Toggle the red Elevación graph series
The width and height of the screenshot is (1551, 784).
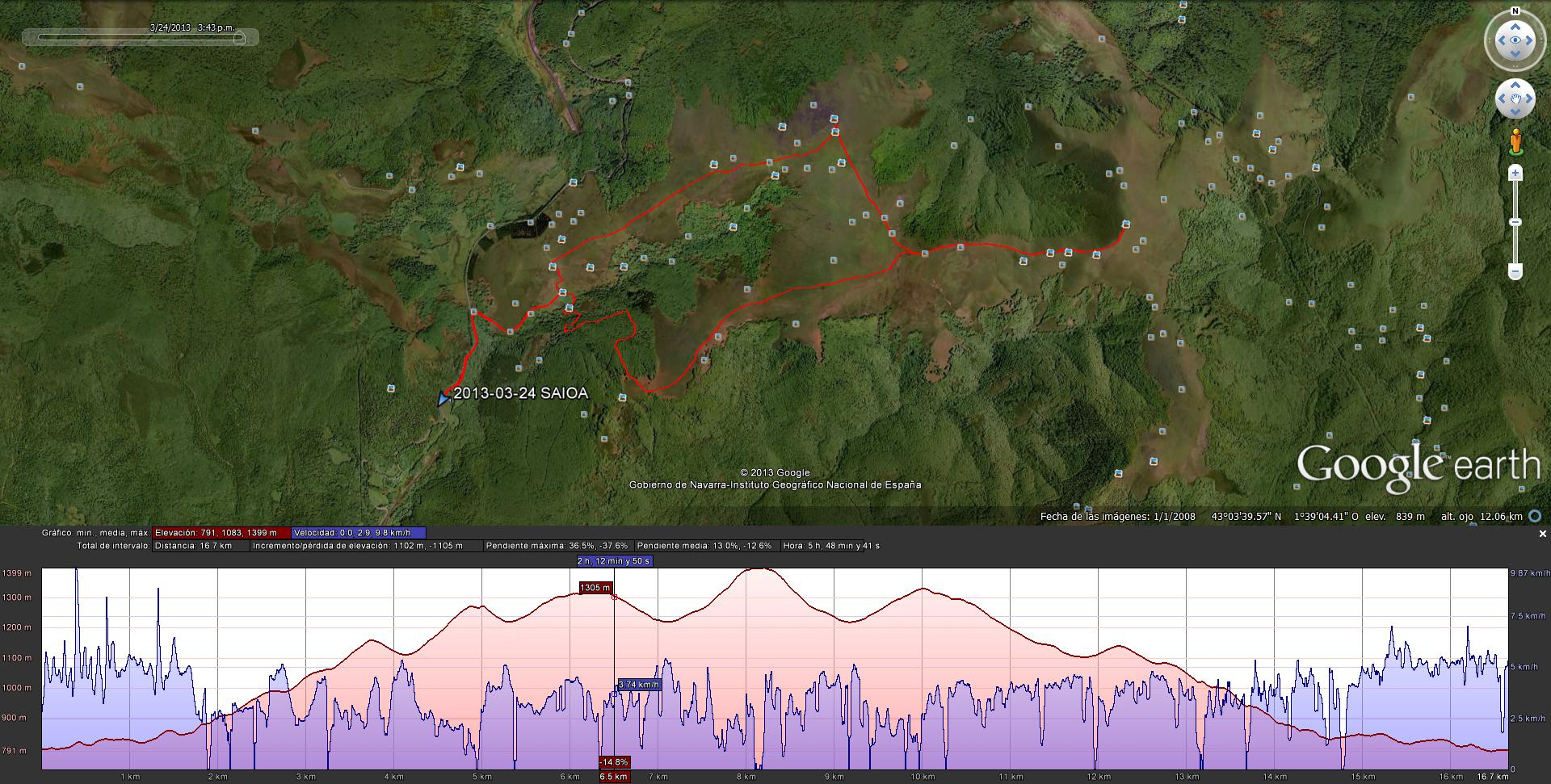221,533
